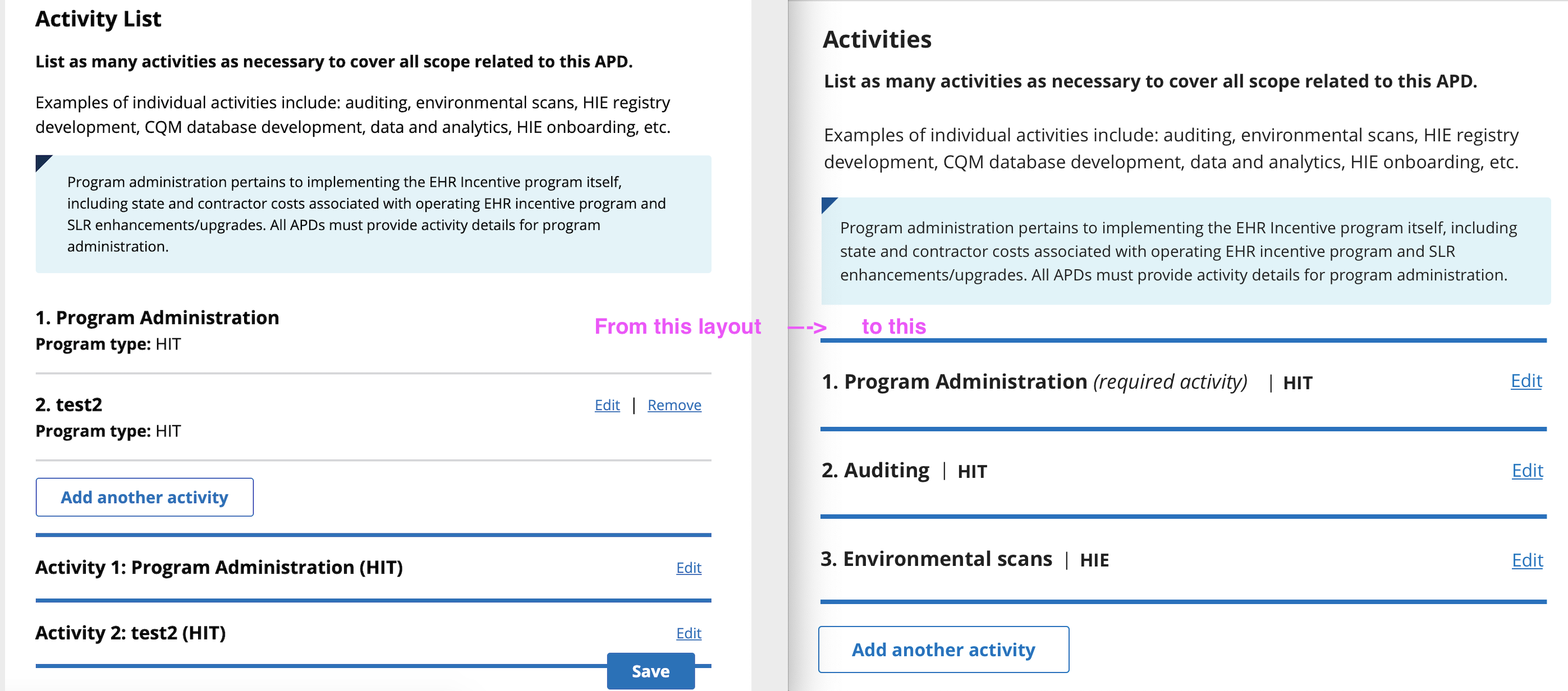Select the Activities heading
The width and height of the screenshot is (1568, 691).
pos(878,39)
